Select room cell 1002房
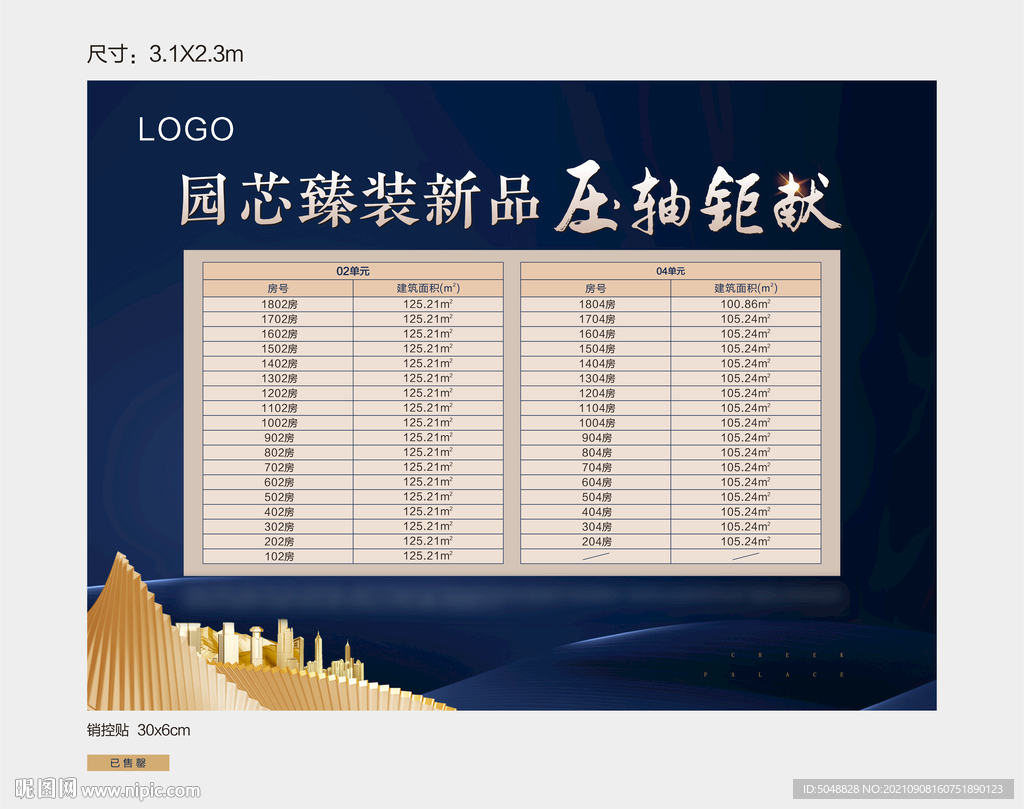This screenshot has height=809, width=1024. click(279, 423)
